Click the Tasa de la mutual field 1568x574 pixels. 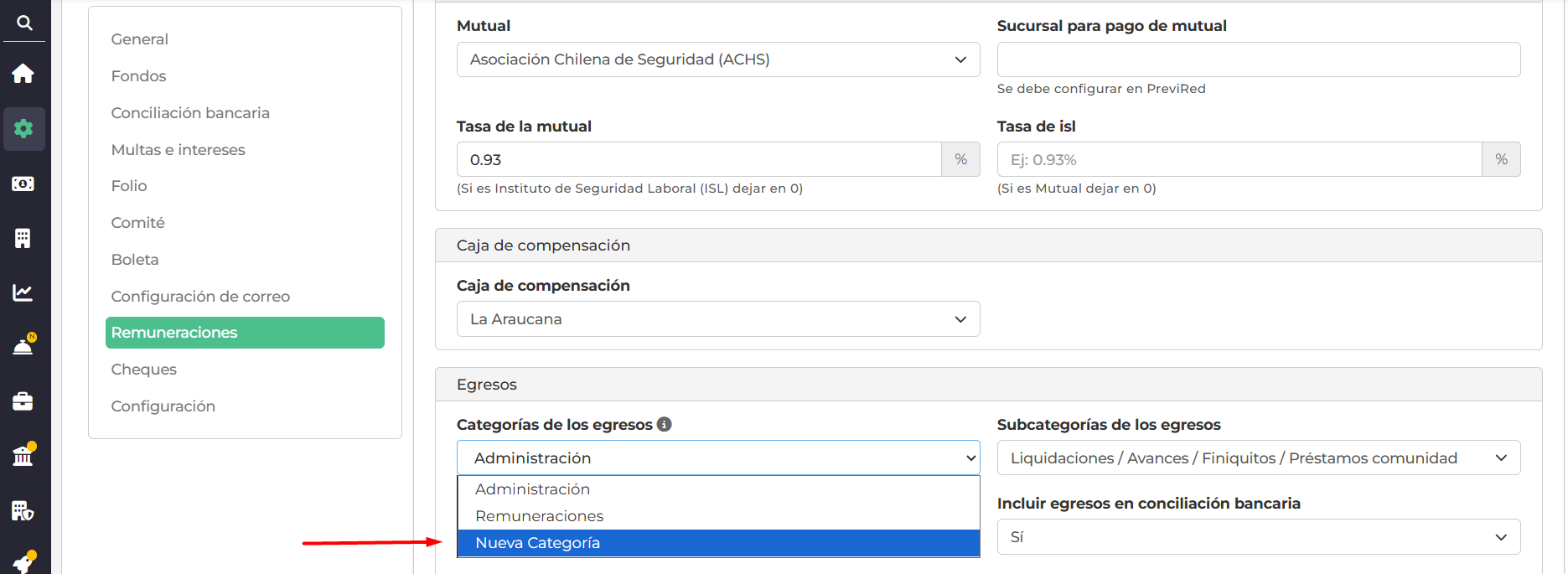[x=698, y=160]
